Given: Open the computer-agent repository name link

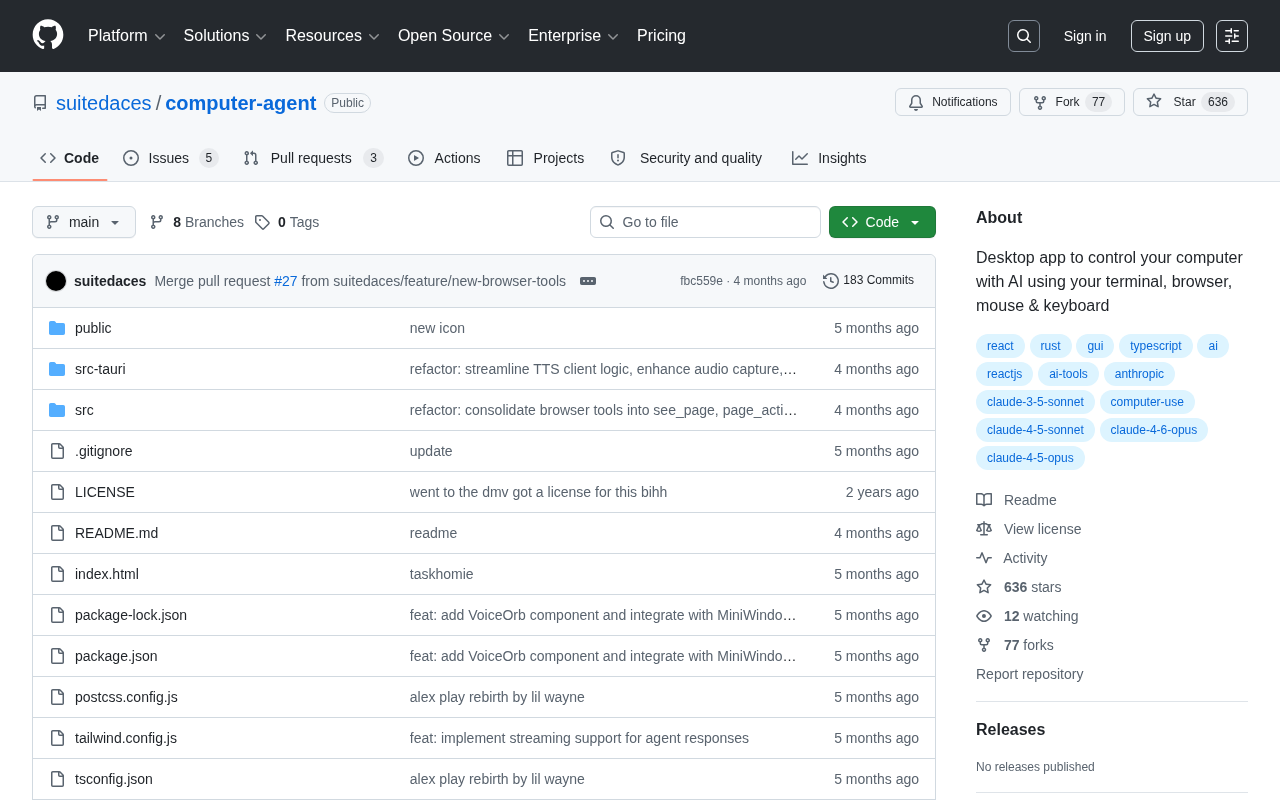Looking at the screenshot, I should [x=241, y=103].
